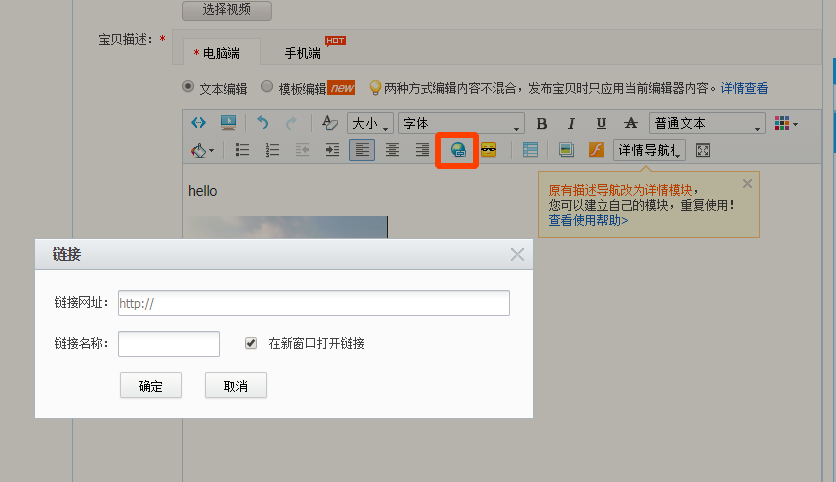Align text right

422,150
